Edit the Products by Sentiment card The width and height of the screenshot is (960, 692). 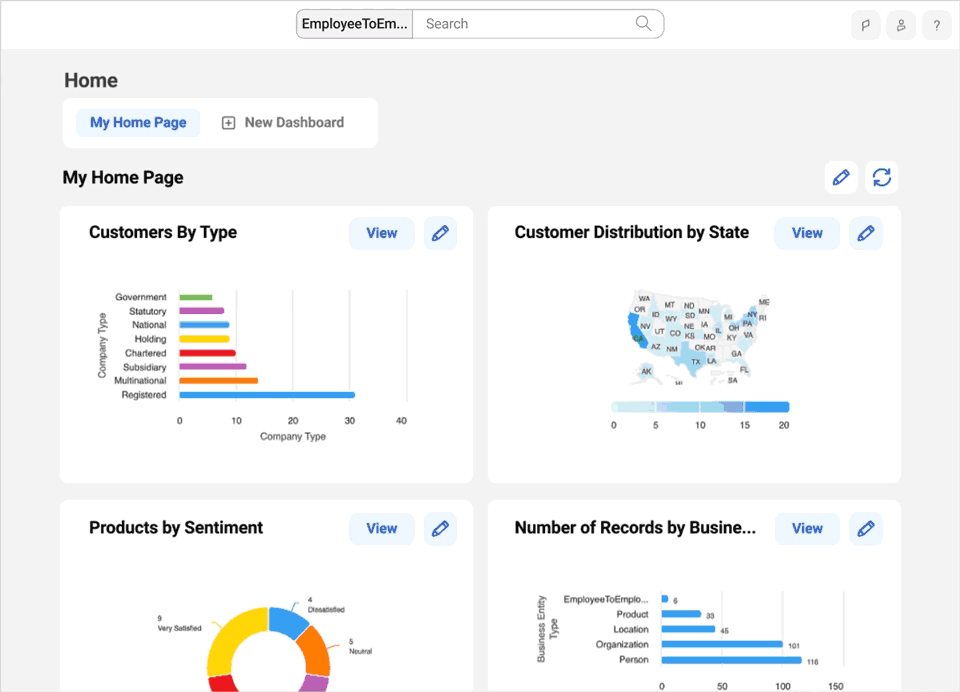point(440,528)
